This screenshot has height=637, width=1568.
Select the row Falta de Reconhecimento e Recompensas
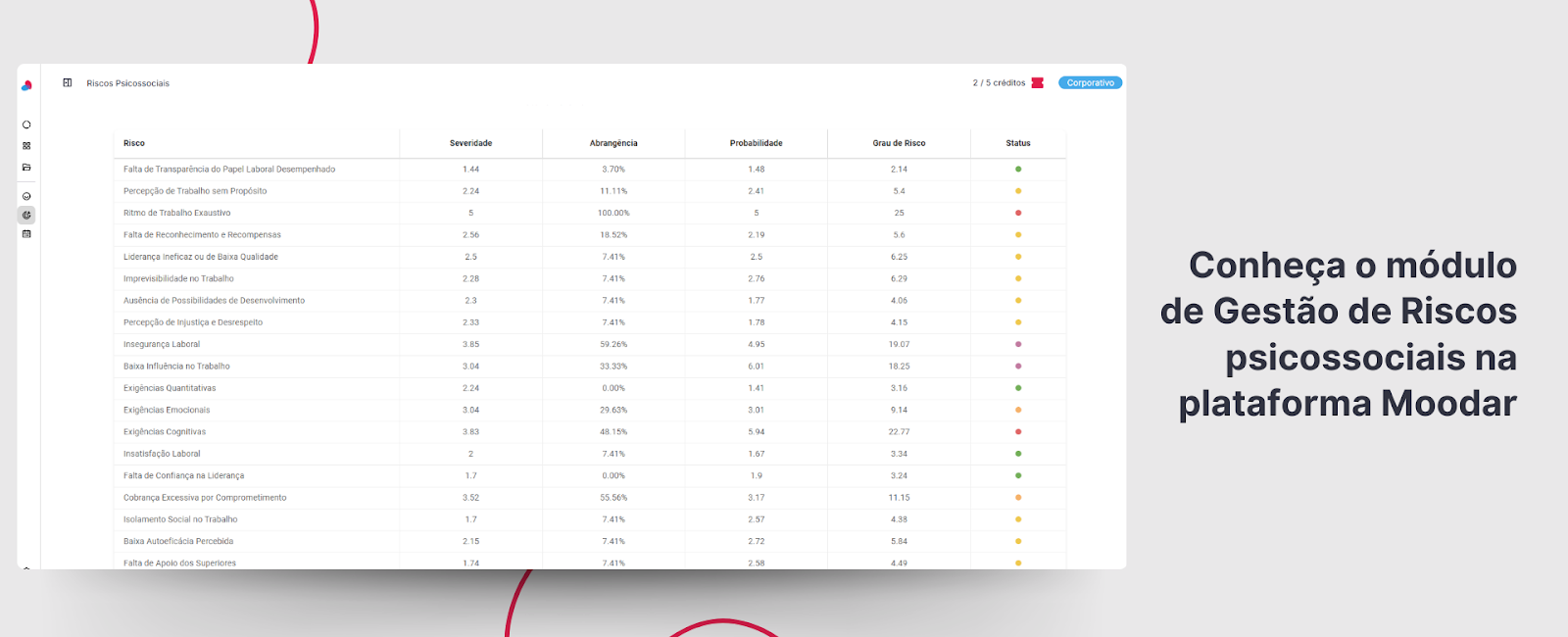[x=590, y=235]
